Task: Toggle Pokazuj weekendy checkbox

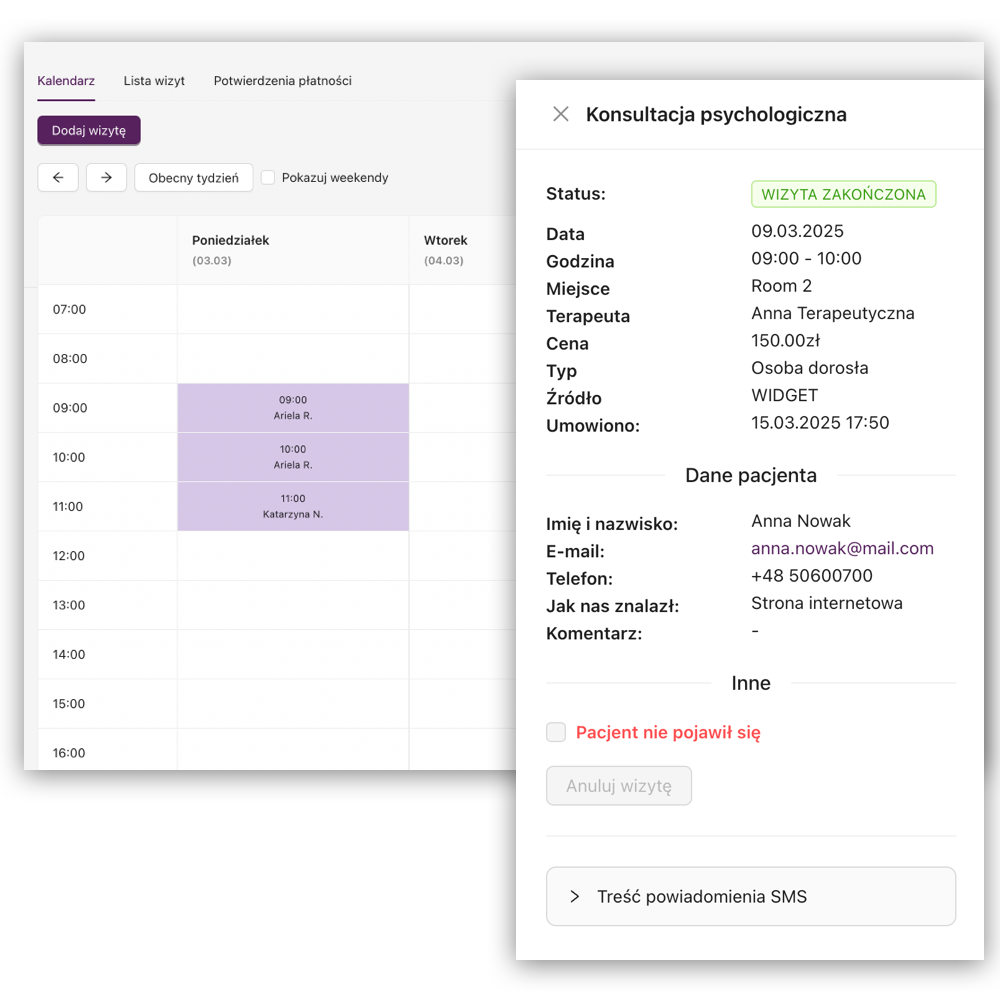Action: tap(268, 178)
